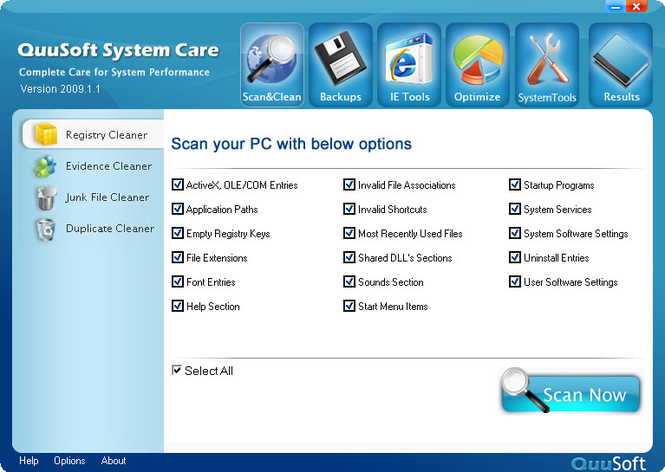Uncheck Invalid File Associations checkbox

click(349, 184)
